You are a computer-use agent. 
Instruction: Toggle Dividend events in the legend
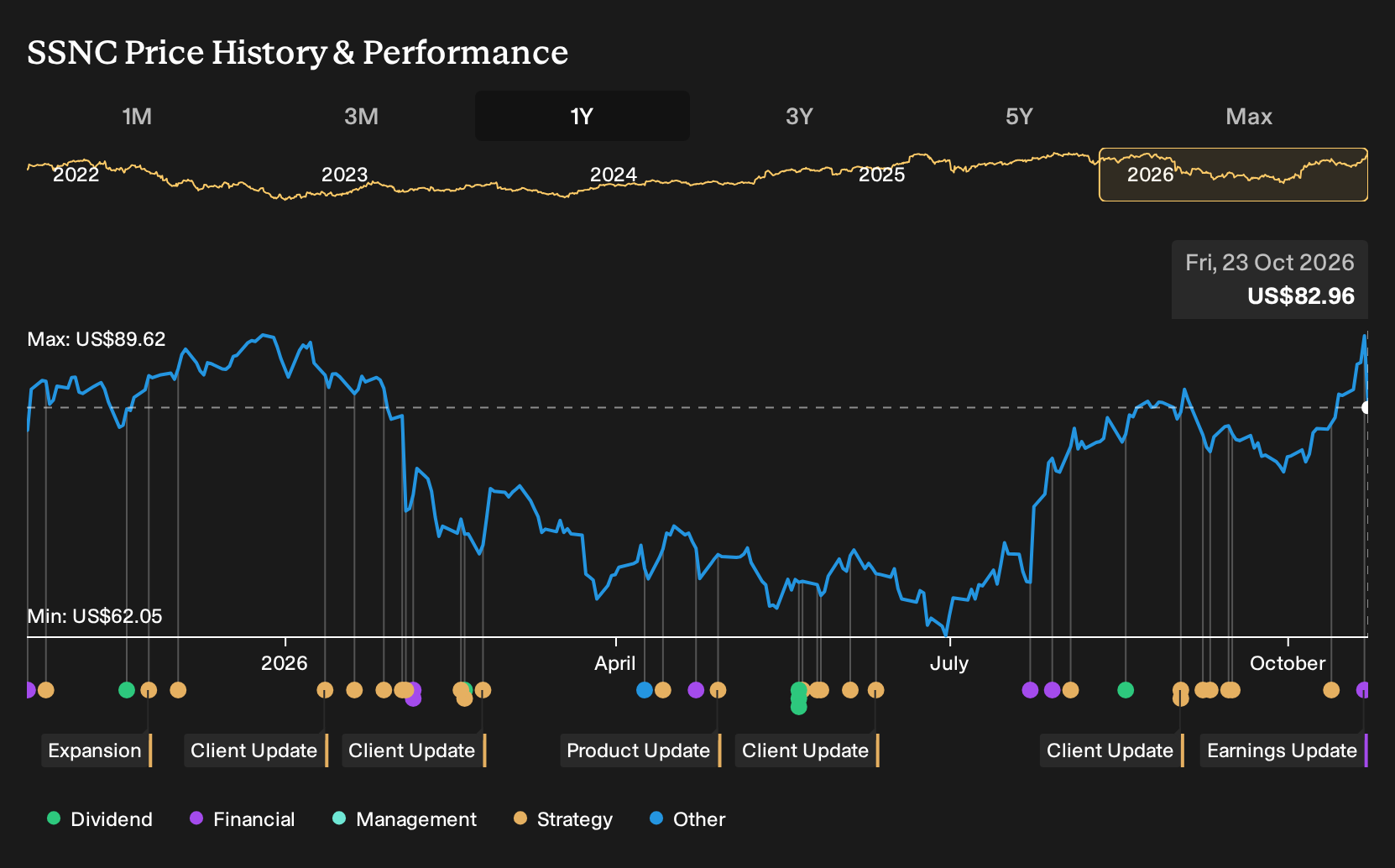click(x=100, y=819)
